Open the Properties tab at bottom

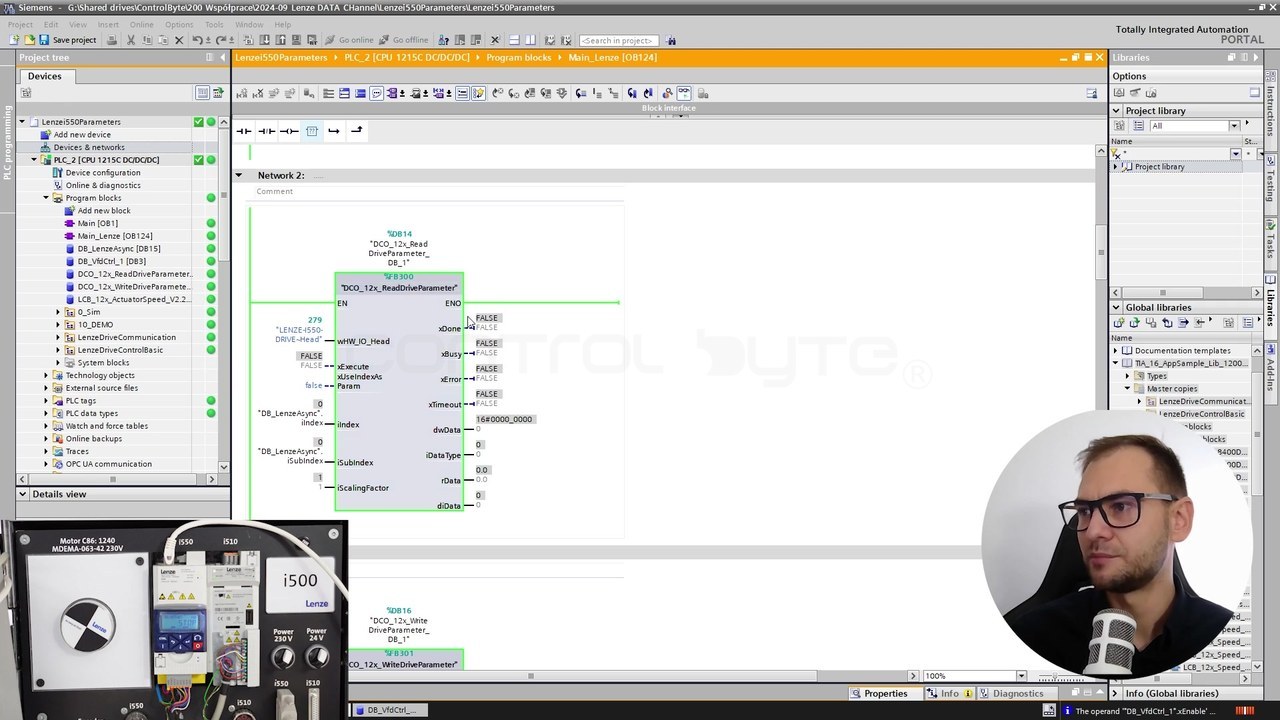pos(879,693)
